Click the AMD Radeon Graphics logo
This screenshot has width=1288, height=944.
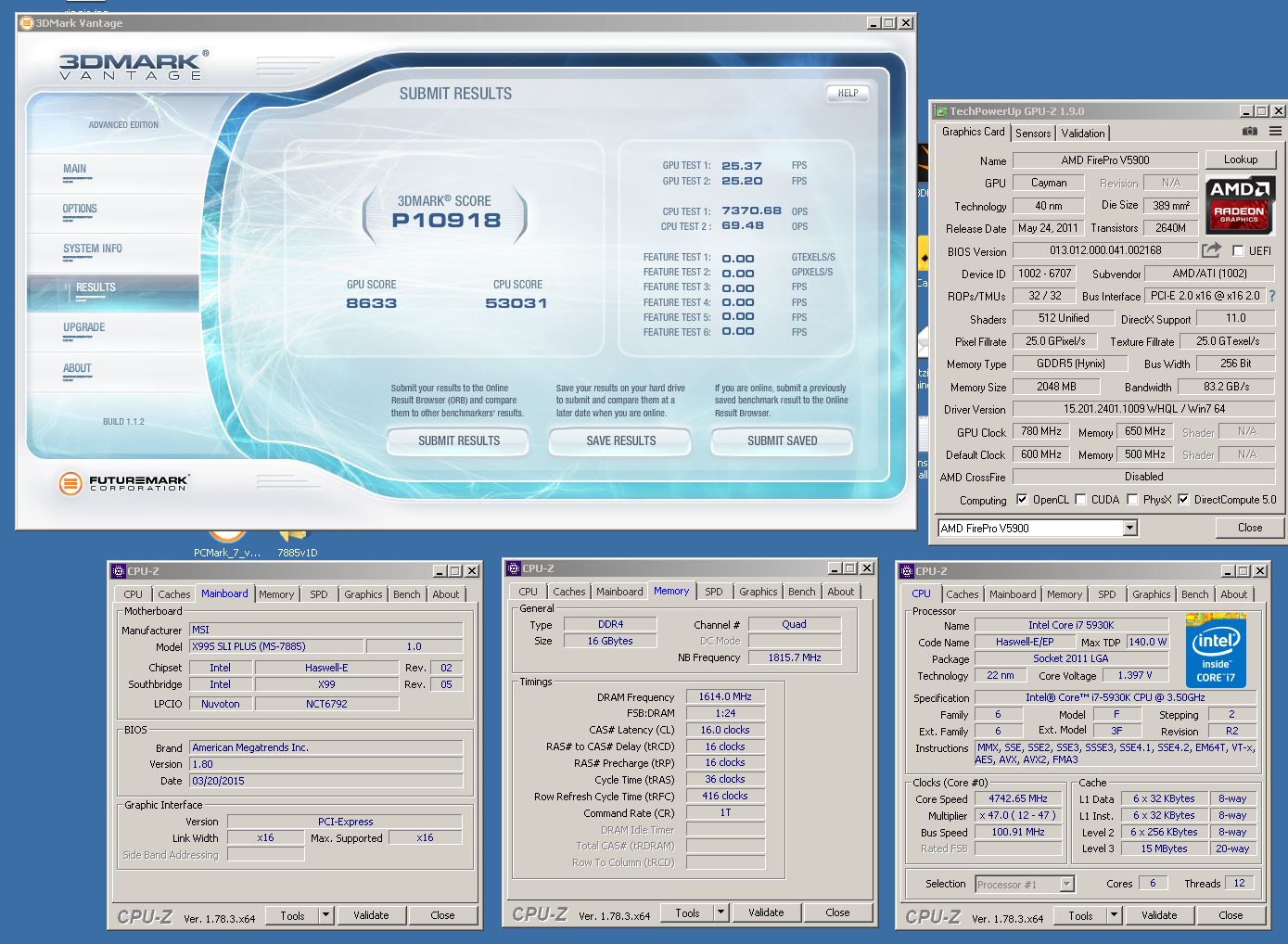1241,207
